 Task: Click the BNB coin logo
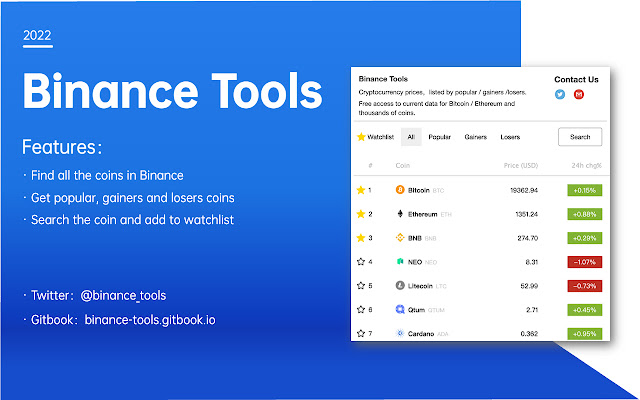point(400,238)
